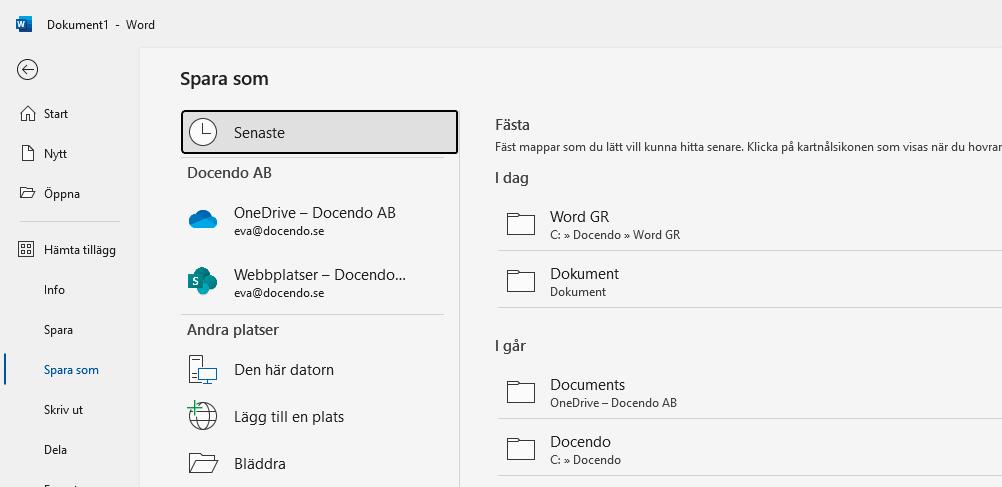Open the Öppna section
Screen dimensions: 1002x487
62,194
